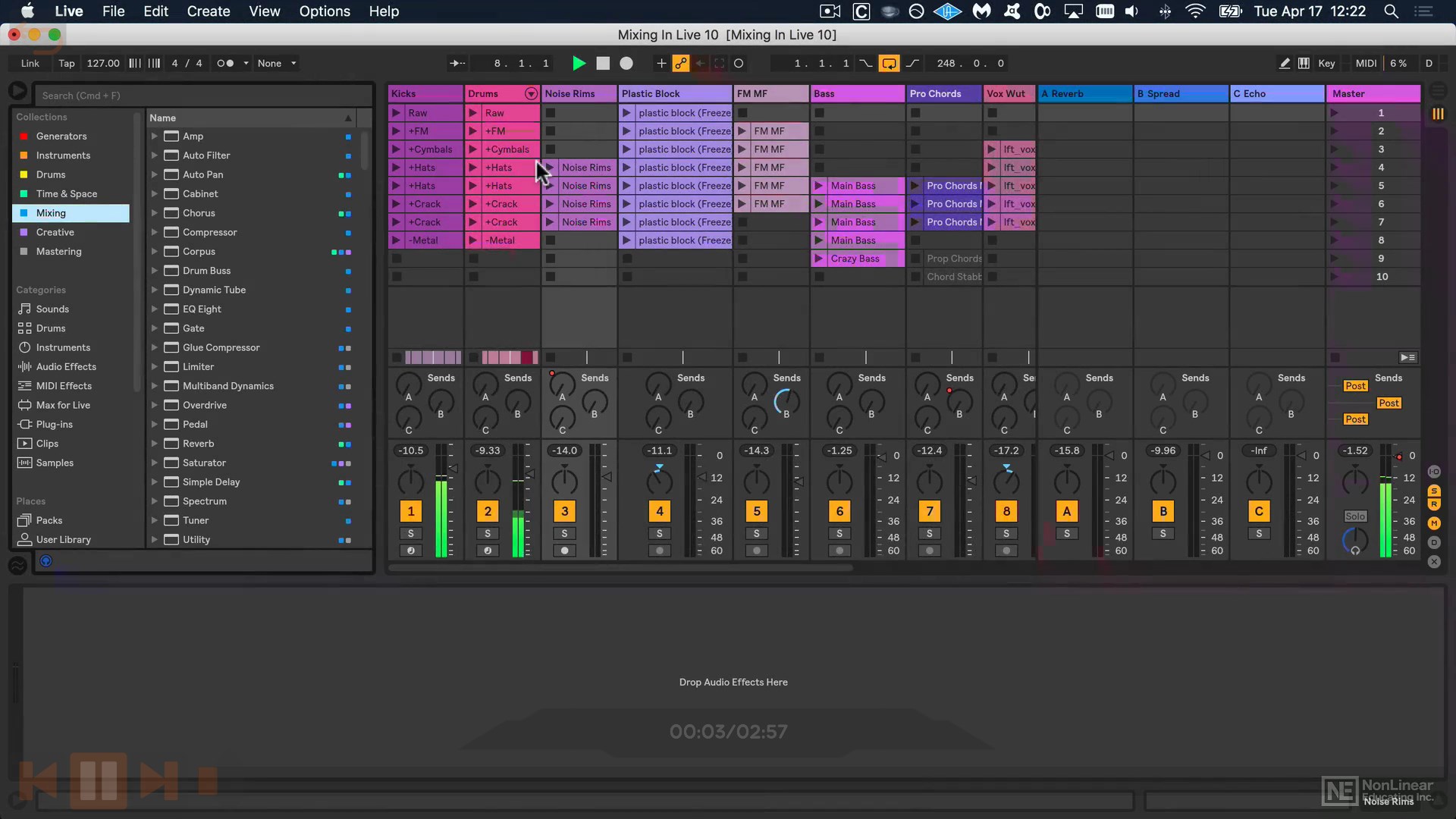Viewport: 1456px width, 819px height.
Task: Toggle the Mixer section M selector
Action: [x=1434, y=523]
